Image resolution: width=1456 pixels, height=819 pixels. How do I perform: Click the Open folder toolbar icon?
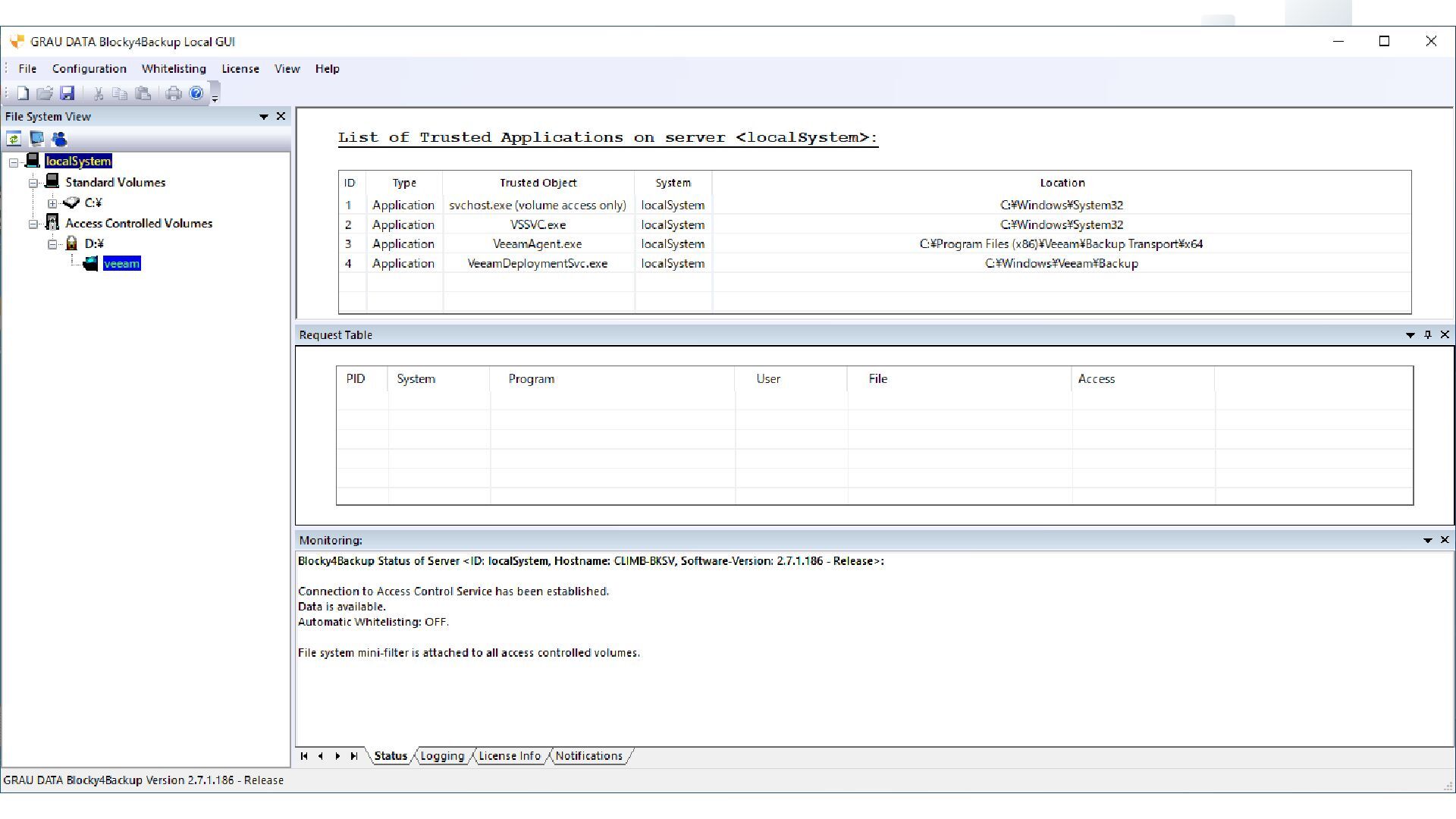[x=45, y=93]
